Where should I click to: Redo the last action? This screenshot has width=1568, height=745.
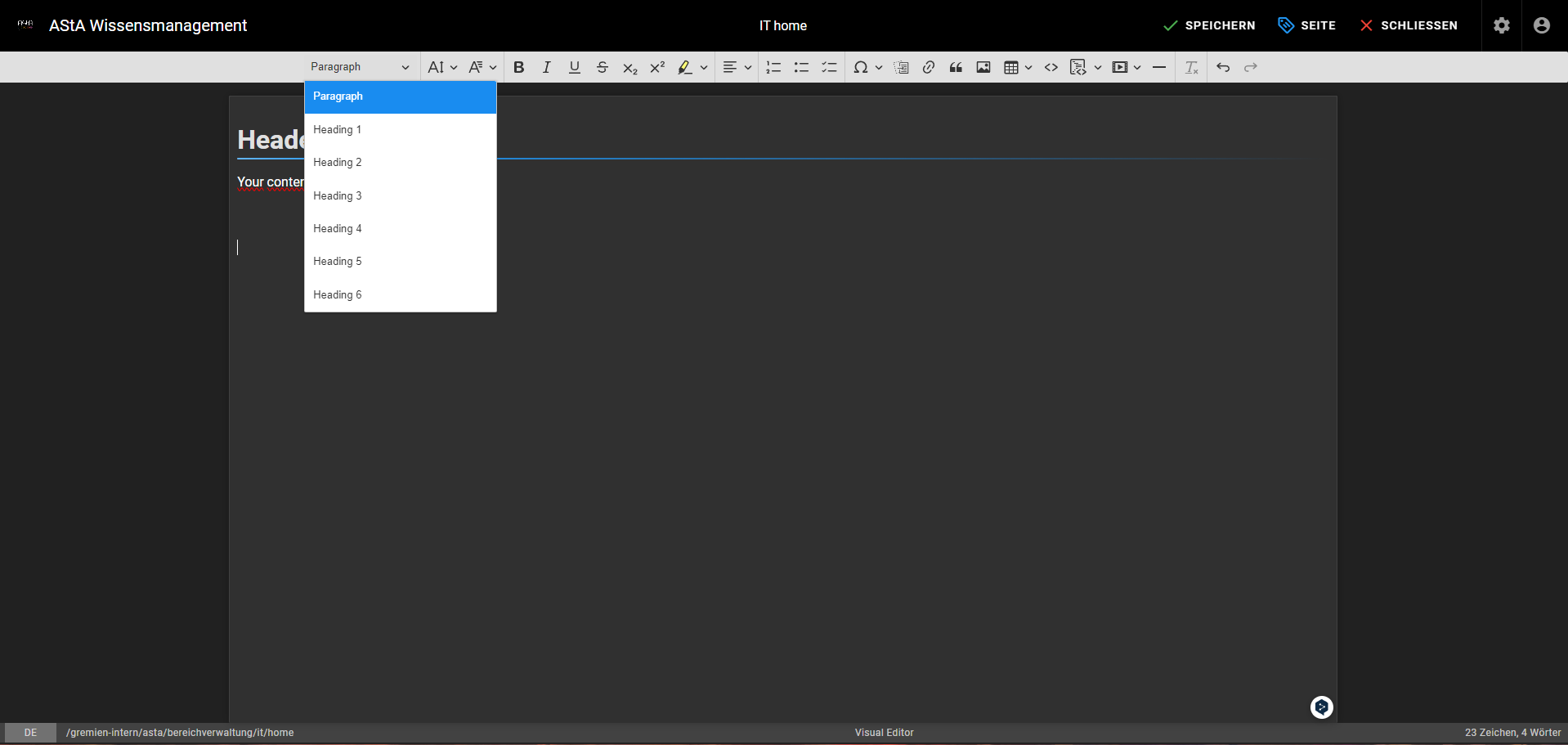click(1251, 67)
